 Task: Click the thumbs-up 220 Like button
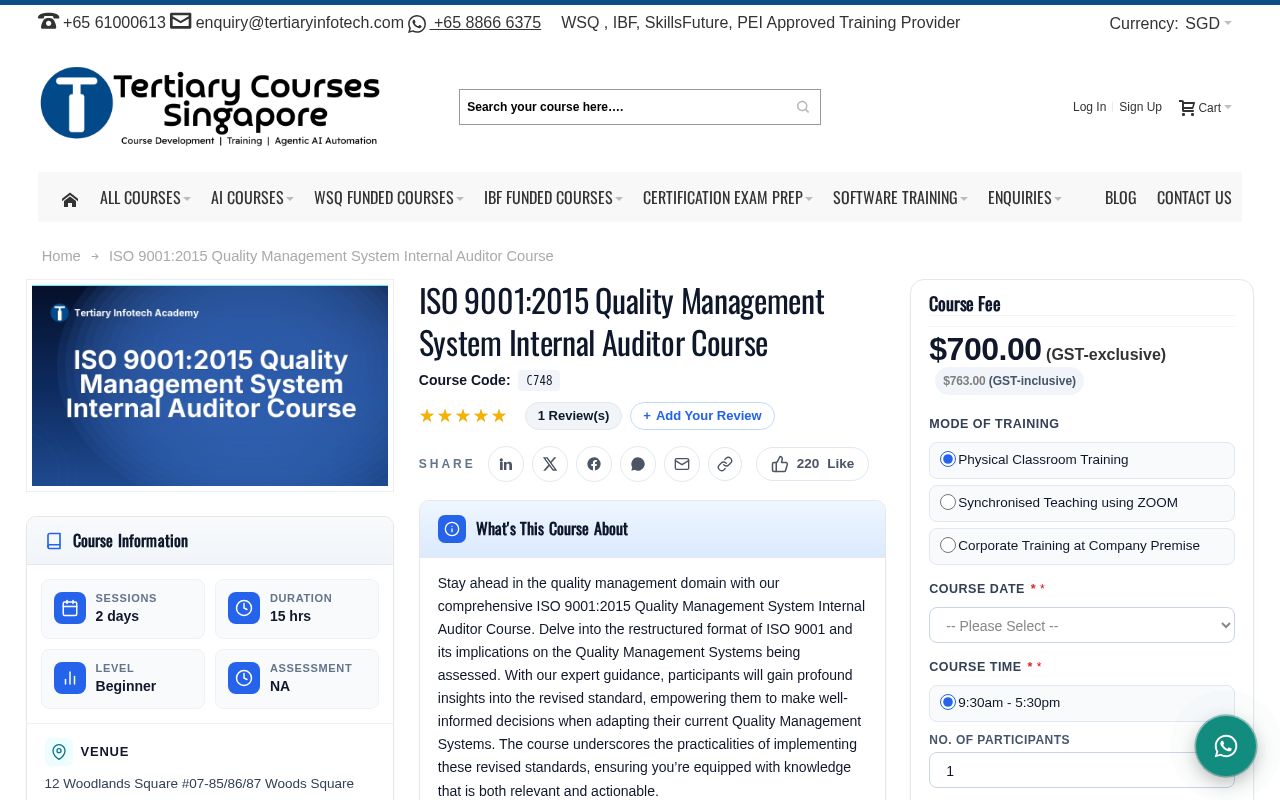pyautogui.click(x=812, y=464)
